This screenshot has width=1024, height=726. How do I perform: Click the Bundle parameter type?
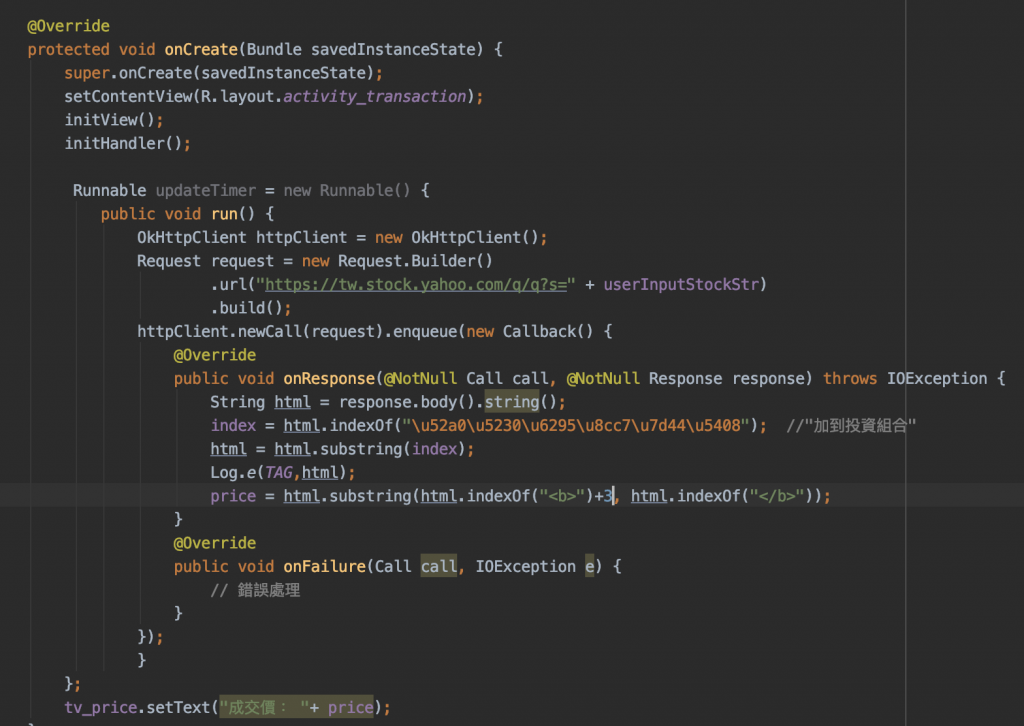click(x=274, y=50)
